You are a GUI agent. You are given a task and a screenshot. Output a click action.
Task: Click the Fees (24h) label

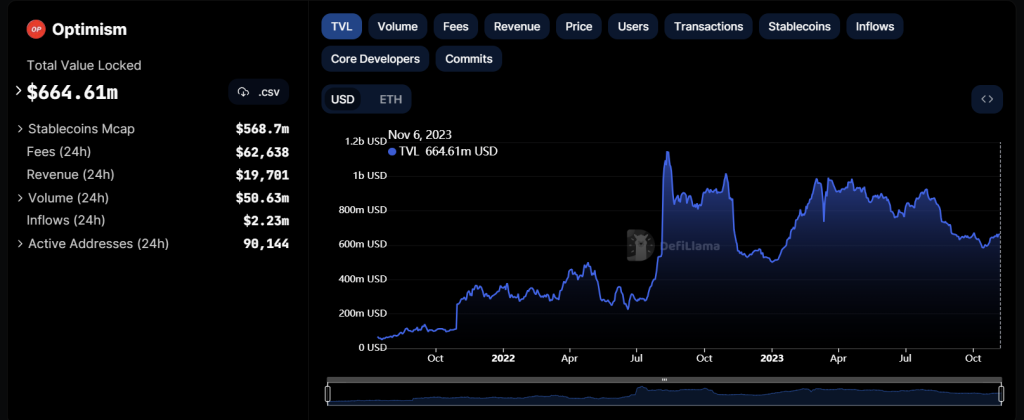[x=59, y=152]
